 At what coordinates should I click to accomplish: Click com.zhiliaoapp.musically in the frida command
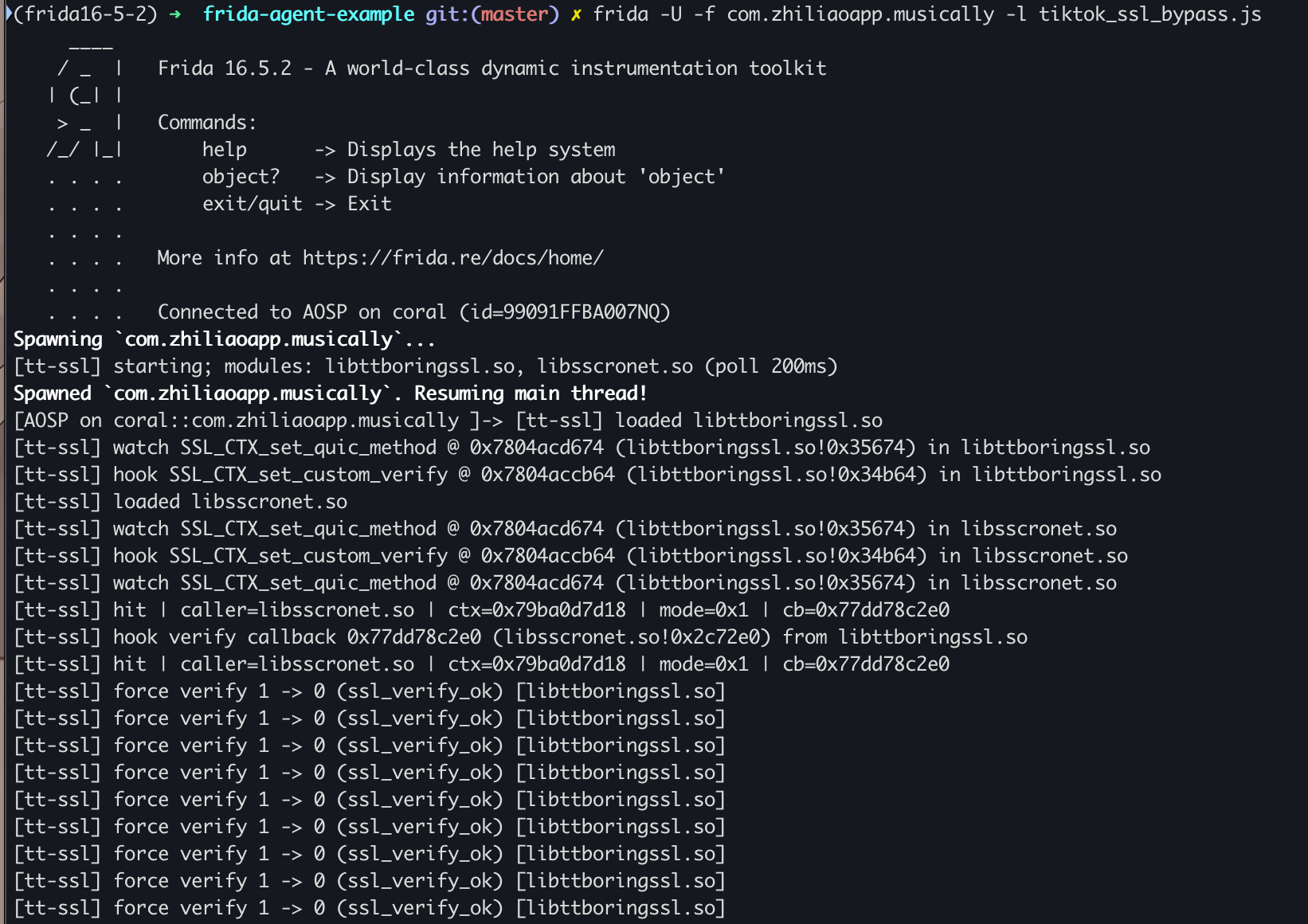pos(860,14)
